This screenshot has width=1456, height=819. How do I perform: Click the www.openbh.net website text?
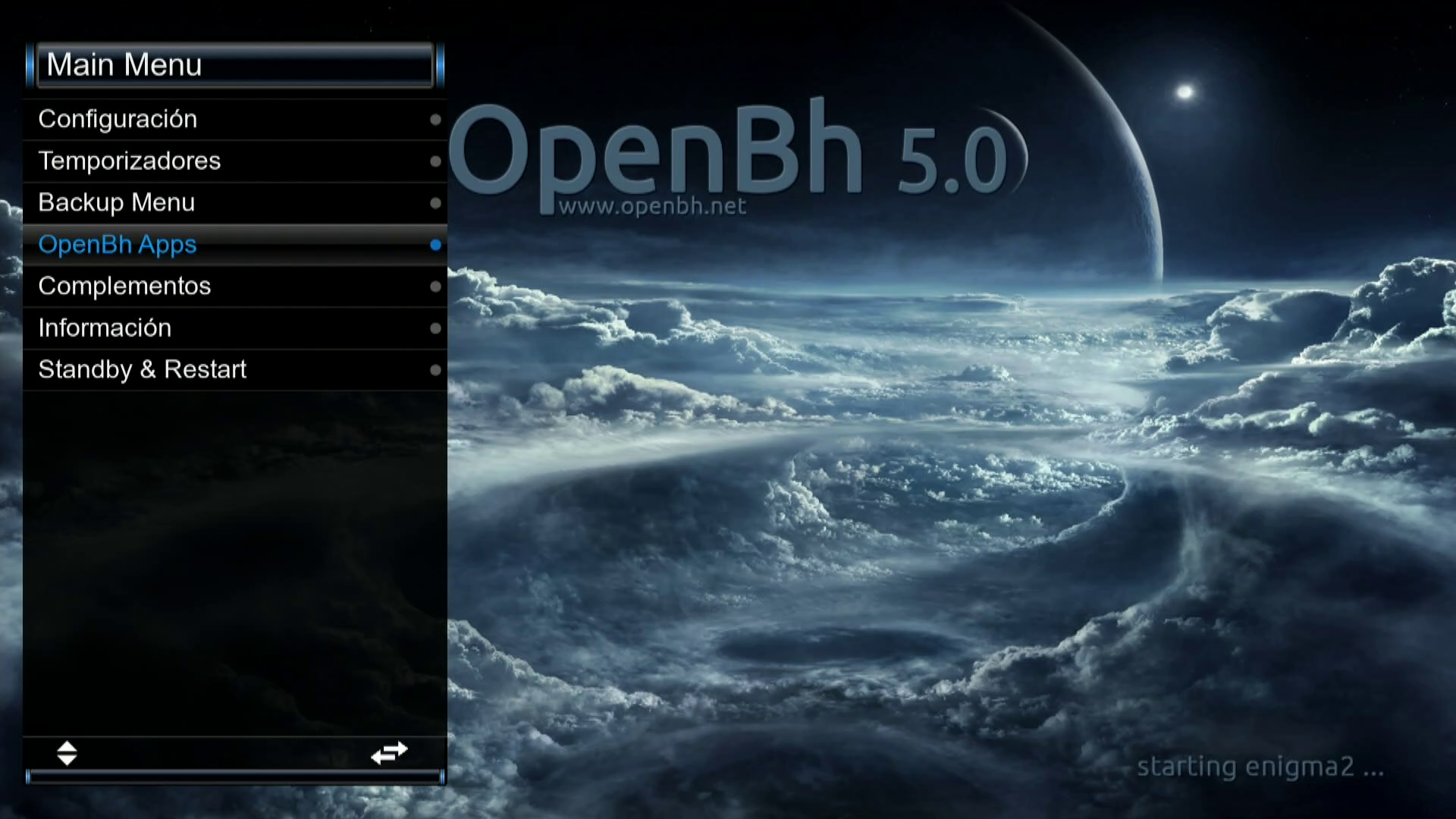coord(652,206)
